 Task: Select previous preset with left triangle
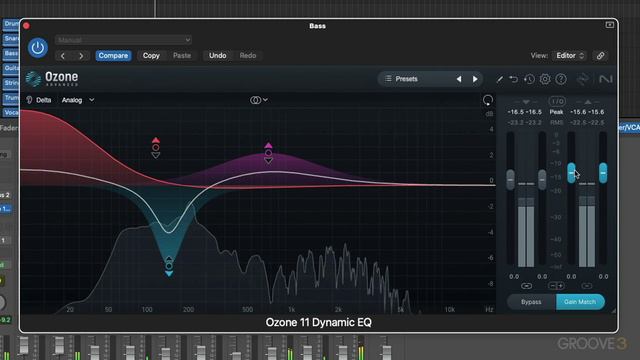point(459,79)
